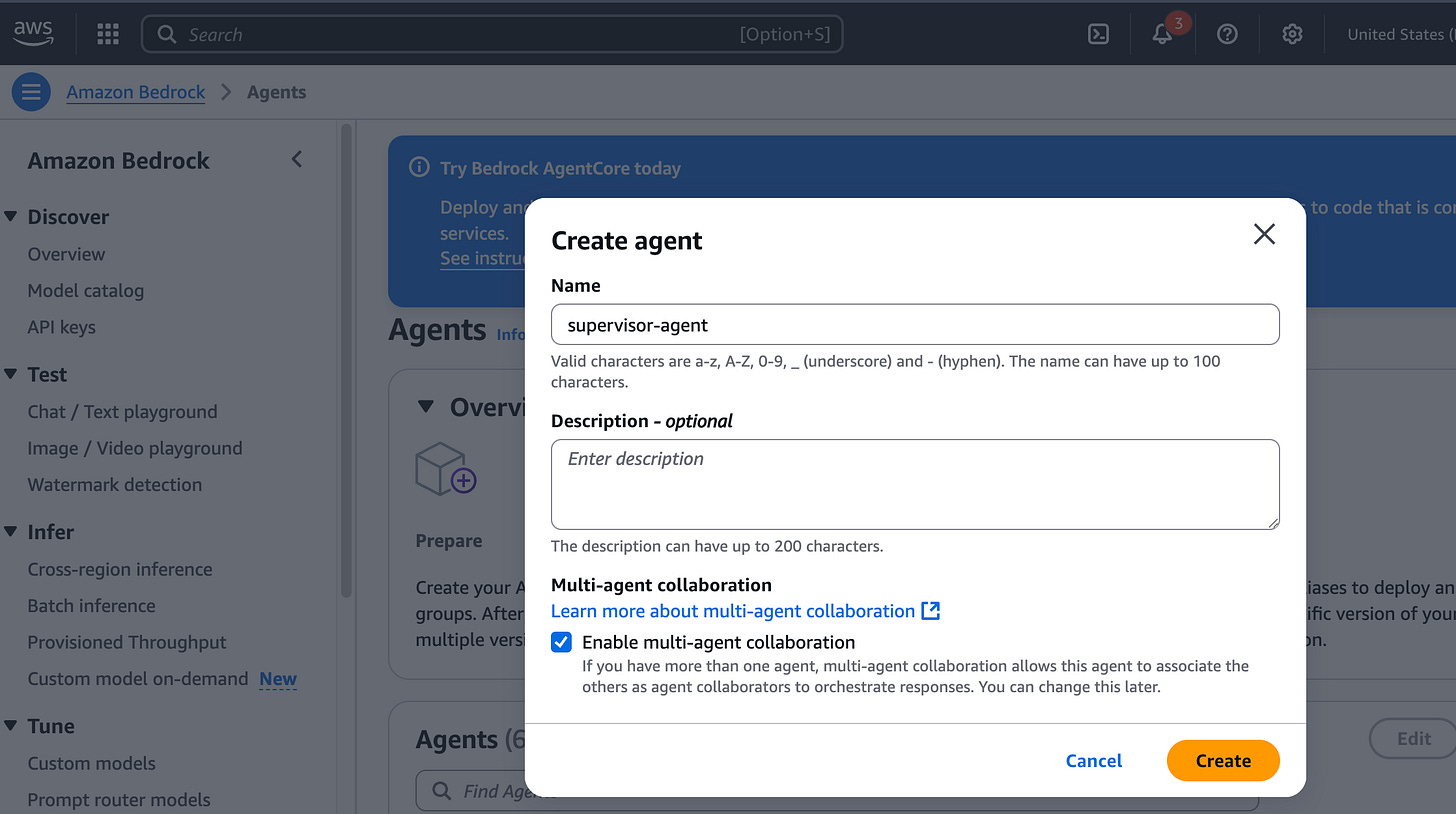Screen dimensions: 1456x814
Task: Click the Multi-agent collaboration section label
Action: (661, 585)
